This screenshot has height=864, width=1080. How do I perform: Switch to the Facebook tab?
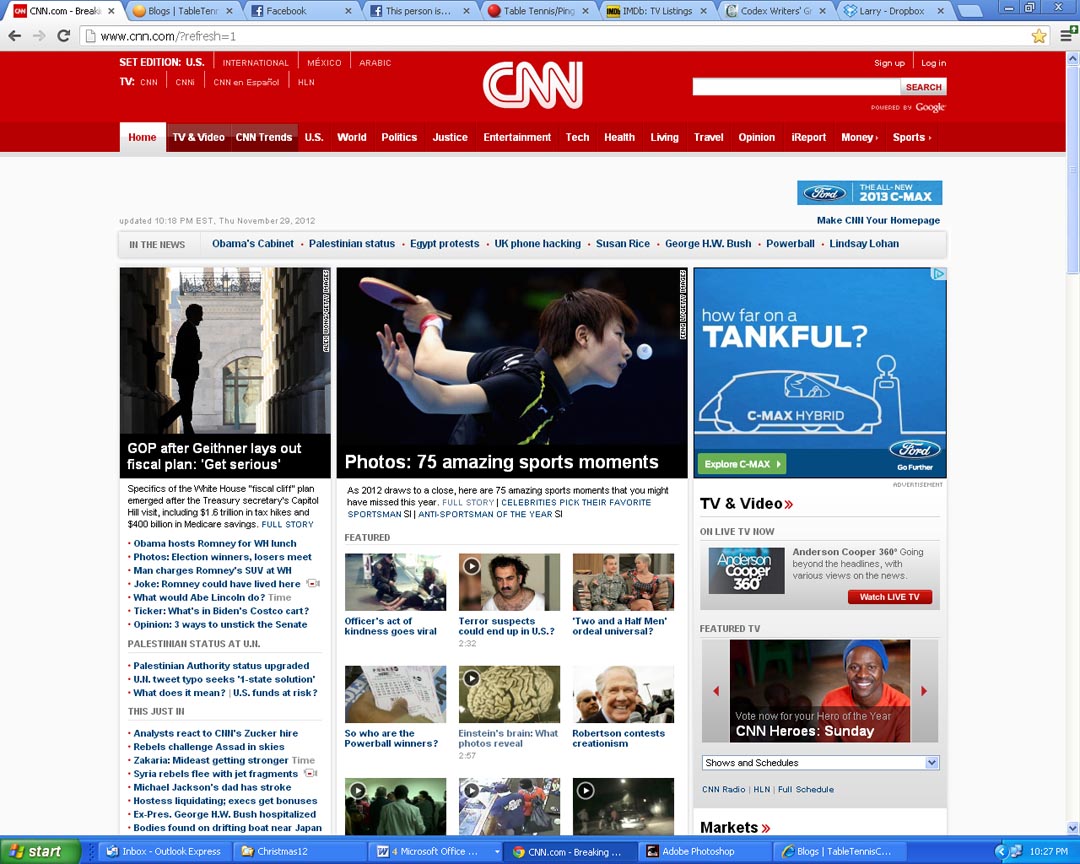[300, 11]
